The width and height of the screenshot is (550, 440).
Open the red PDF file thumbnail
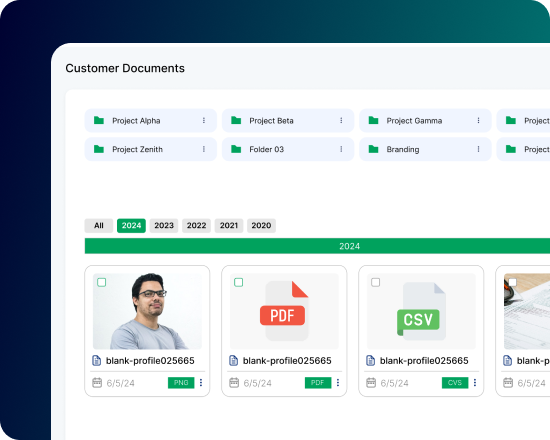tap(284, 311)
